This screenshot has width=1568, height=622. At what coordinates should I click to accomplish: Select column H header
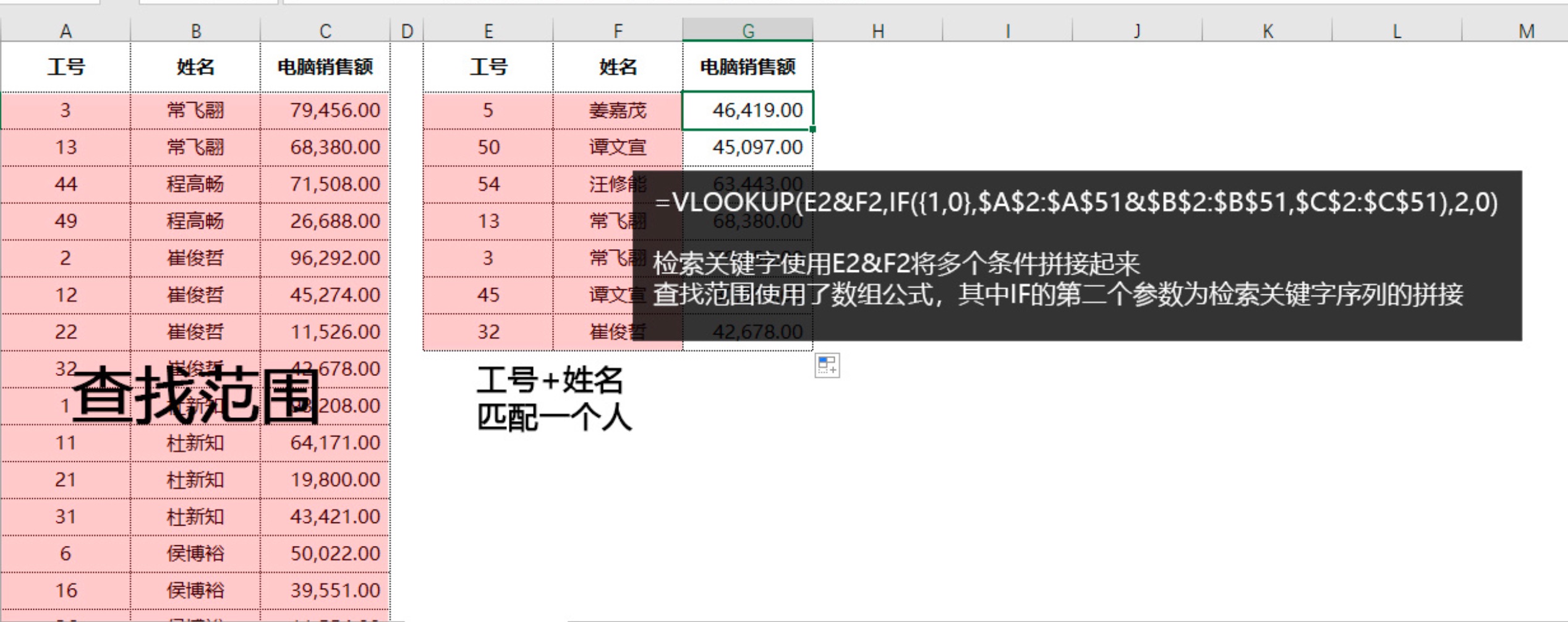click(878, 30)
